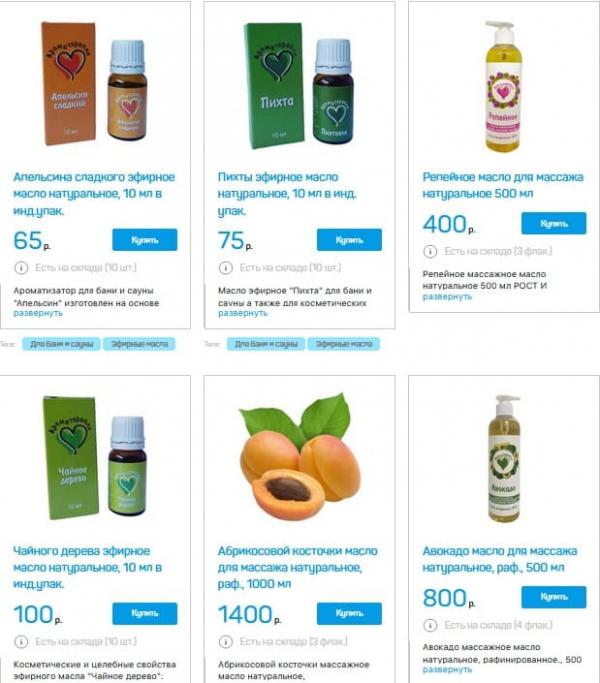600x683 pixels.
Task: Open 'Чайного дерева эфирное масло' product title link
Action: [x=88, y=568]
